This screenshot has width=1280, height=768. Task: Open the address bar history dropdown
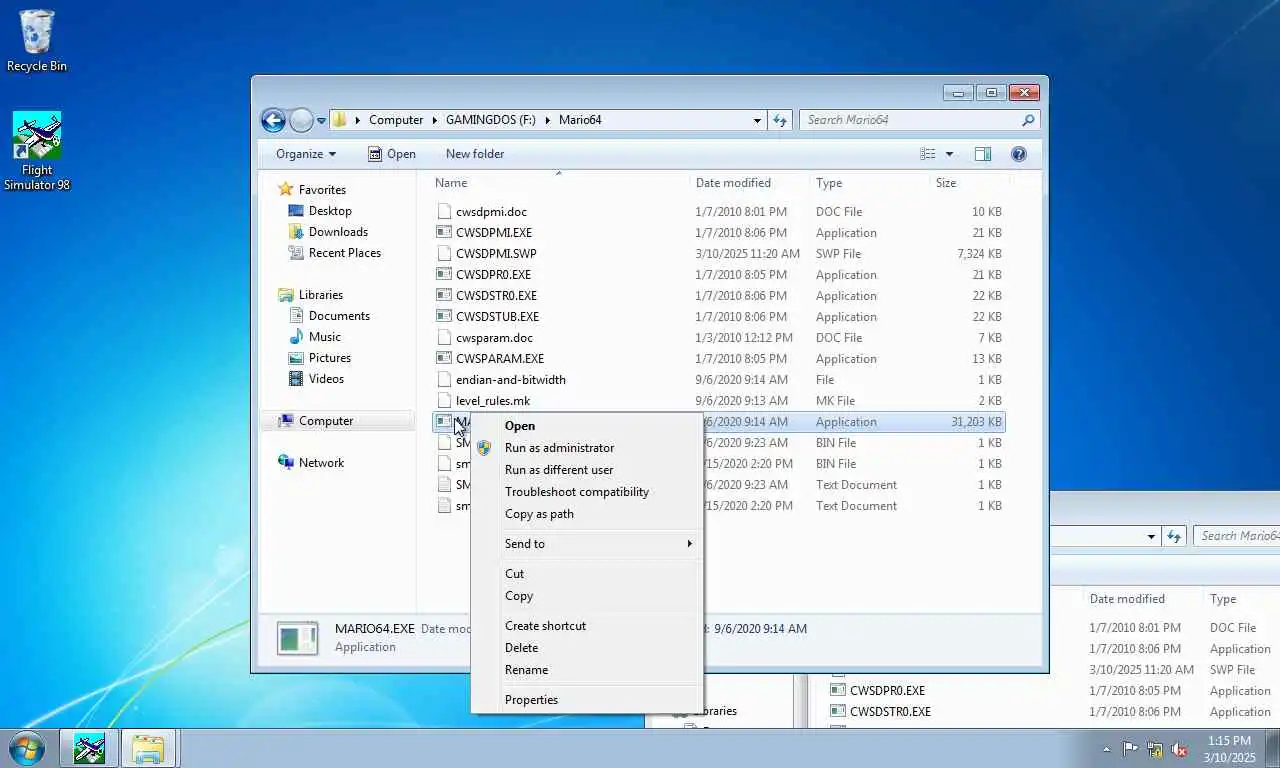(x=757, y=120)
